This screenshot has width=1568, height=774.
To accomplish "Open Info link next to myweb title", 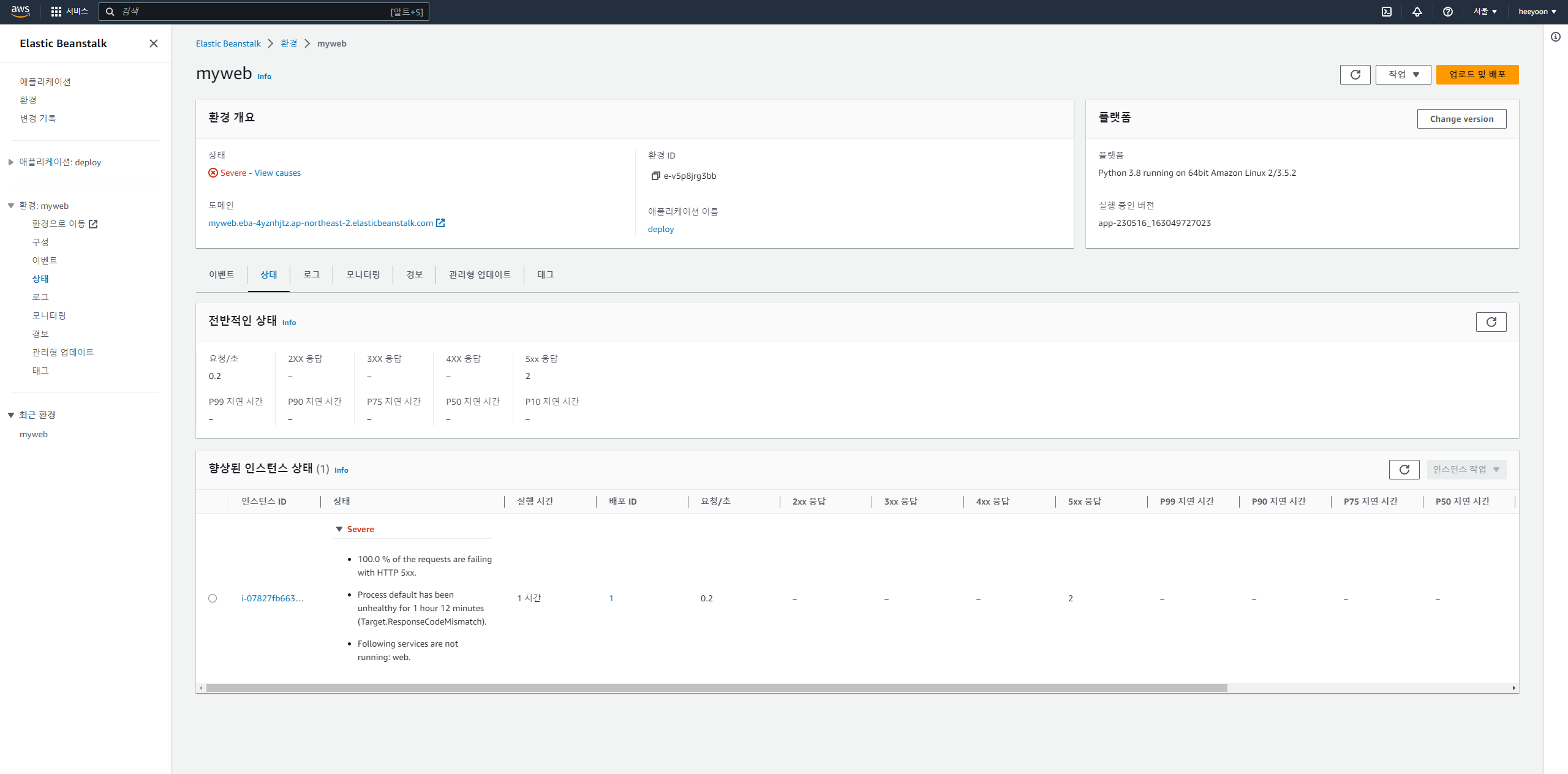I will [265, 77].
